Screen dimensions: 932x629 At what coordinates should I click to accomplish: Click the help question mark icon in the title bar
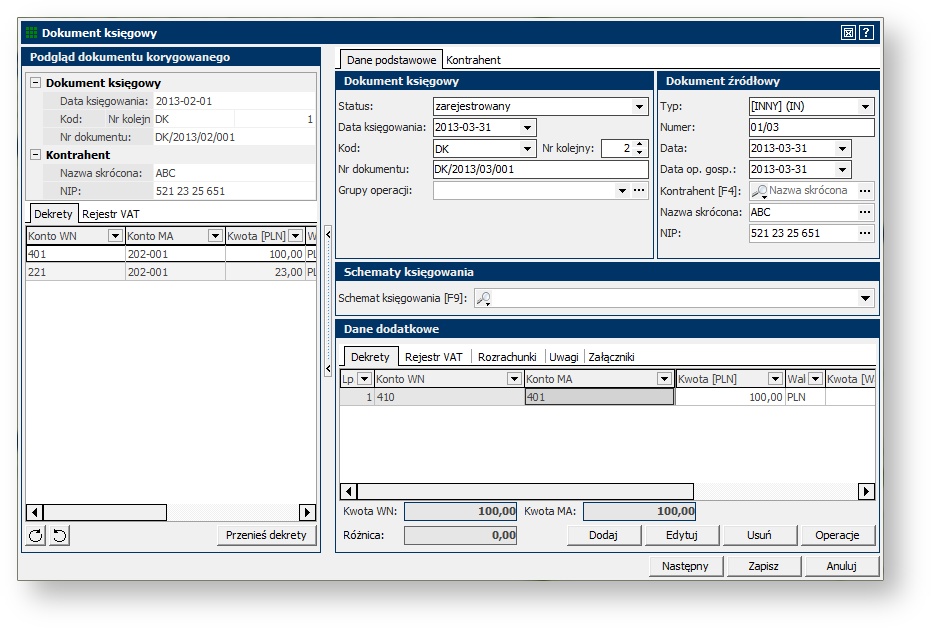(x=867, y=33)
